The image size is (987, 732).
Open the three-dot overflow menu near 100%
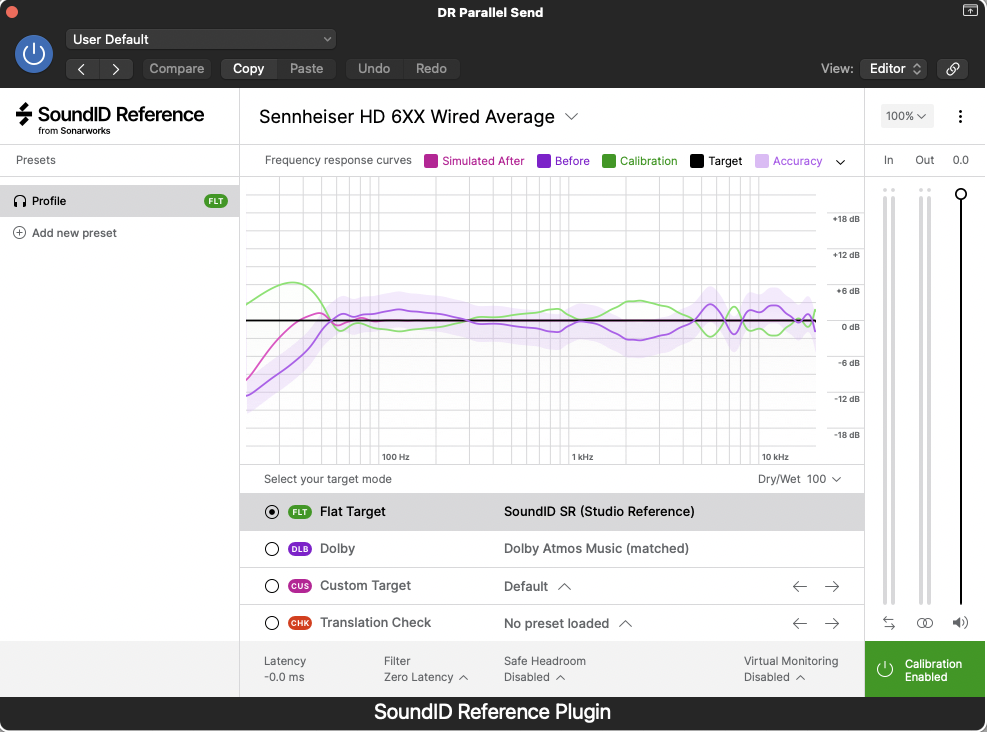(960, 116)
